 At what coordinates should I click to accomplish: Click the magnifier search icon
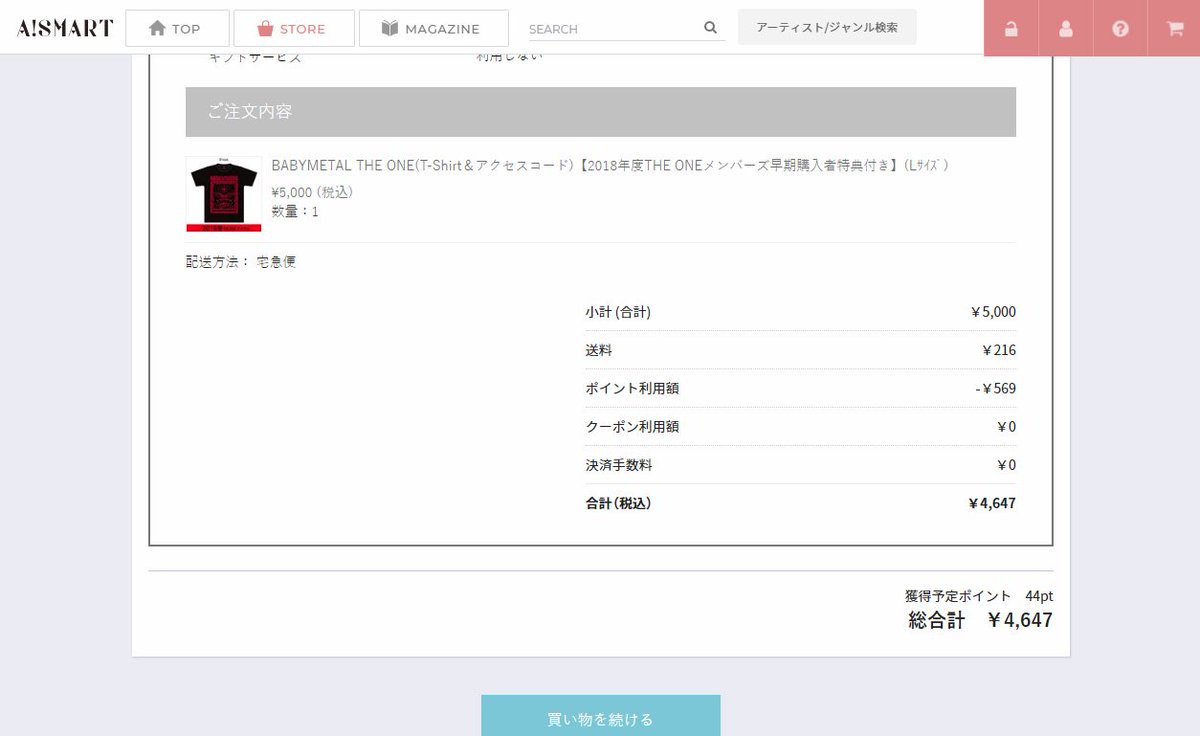point(711,28)
